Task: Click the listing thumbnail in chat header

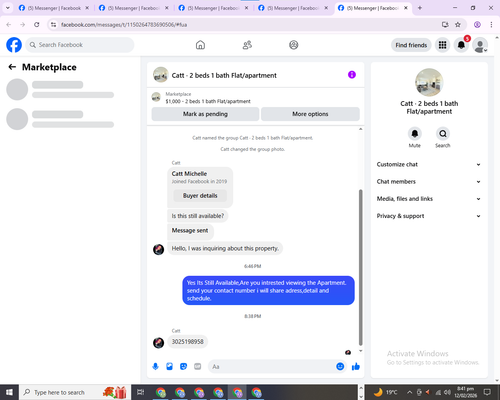Action: (x=160, y=75)
